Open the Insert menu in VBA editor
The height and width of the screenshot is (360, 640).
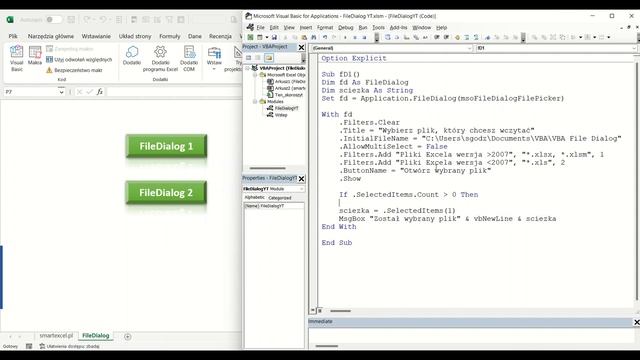tap(306, 28)
